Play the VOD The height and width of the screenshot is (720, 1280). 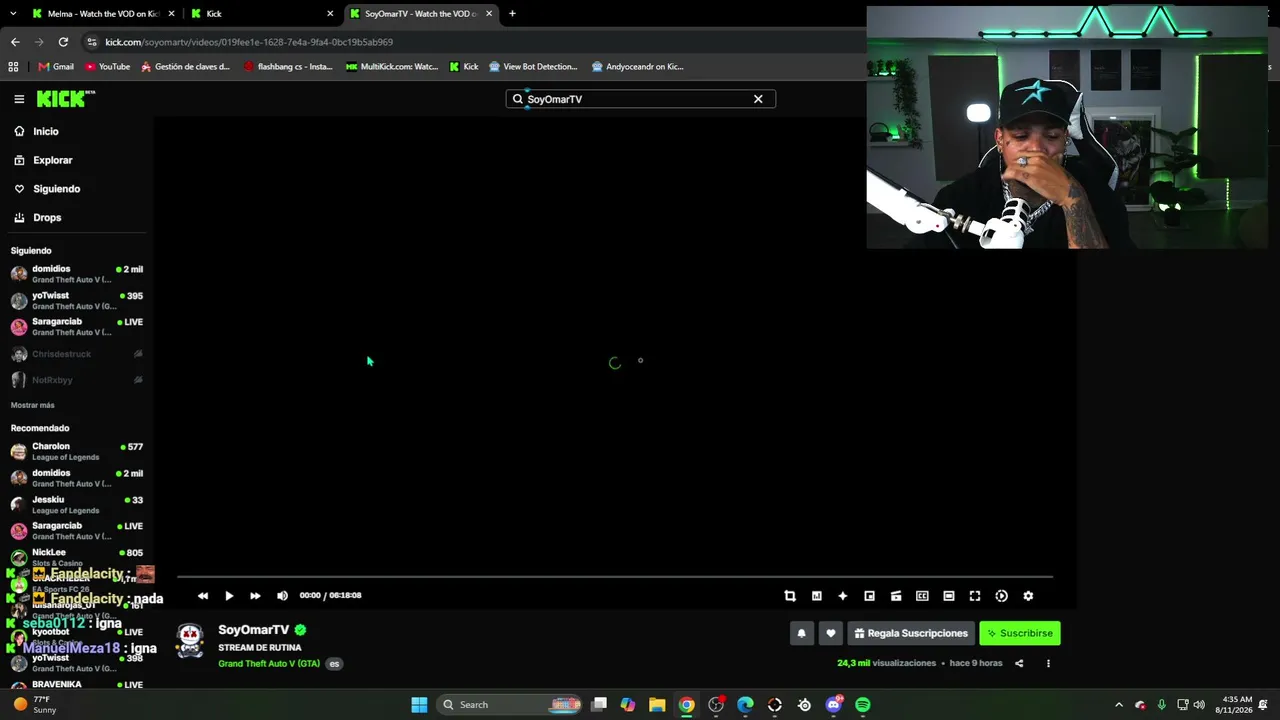click(x=229, y=596)
